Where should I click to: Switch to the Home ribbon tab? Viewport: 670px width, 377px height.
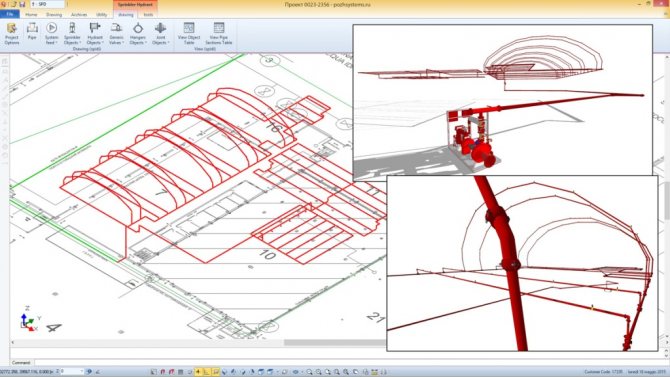coord(31,15)
